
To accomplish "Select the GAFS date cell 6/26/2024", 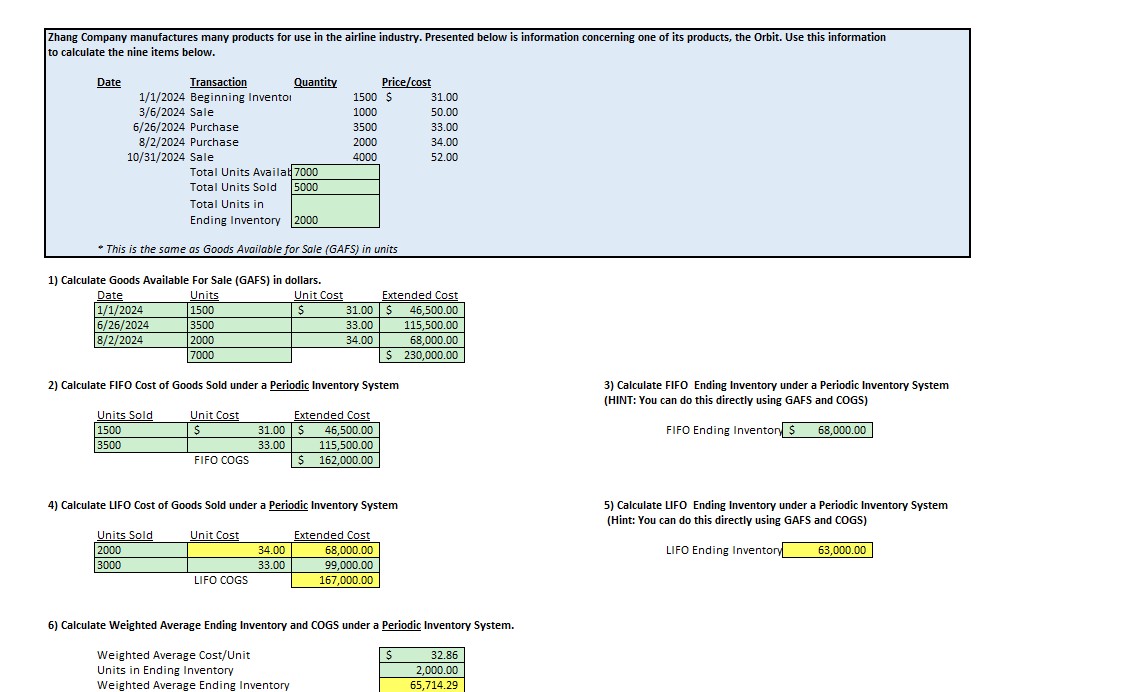I will pos(141,325).
